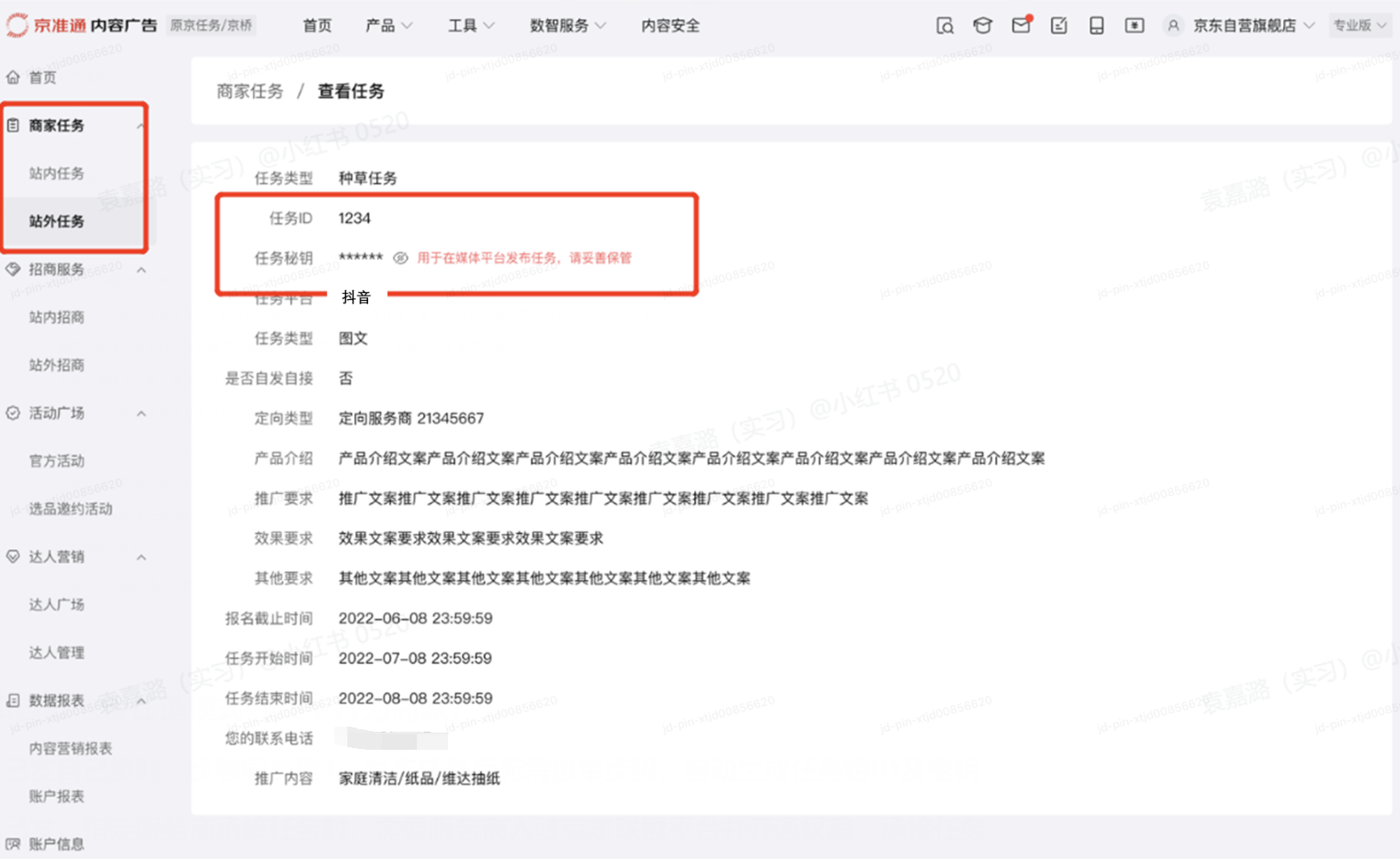Open the graduation cap learning center icon
The width and height of the screenshot is (1400, 859).
[982, 26]
